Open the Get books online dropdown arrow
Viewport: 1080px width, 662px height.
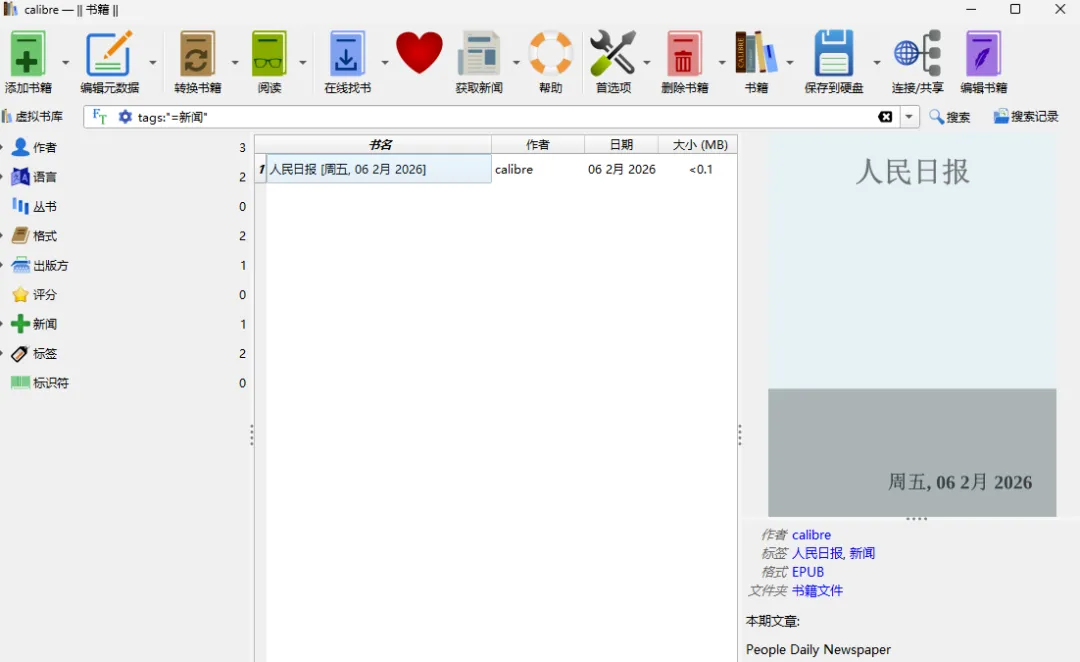384,62
